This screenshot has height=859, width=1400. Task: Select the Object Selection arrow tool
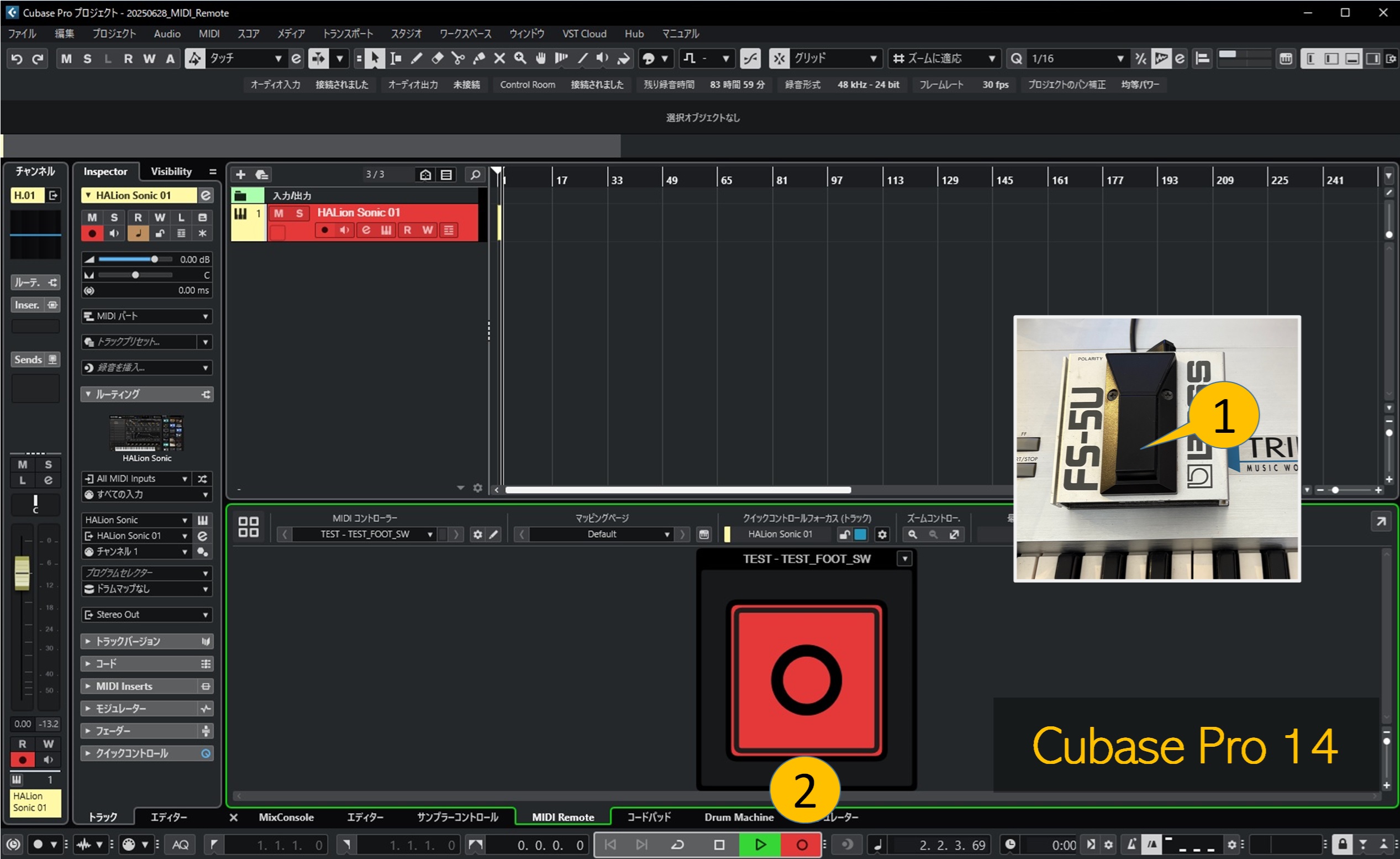[x=375, y=59]
